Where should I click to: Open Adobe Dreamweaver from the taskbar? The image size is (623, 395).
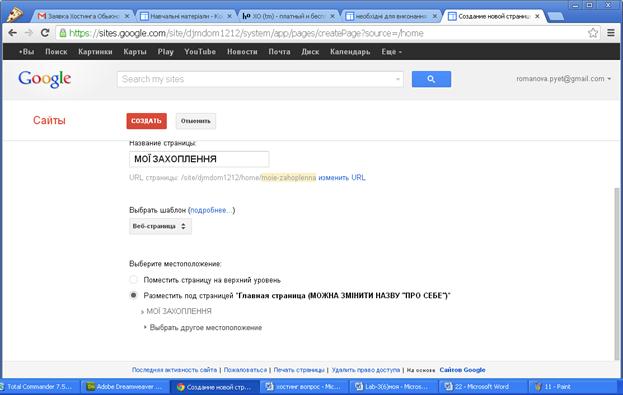point(125,387)
